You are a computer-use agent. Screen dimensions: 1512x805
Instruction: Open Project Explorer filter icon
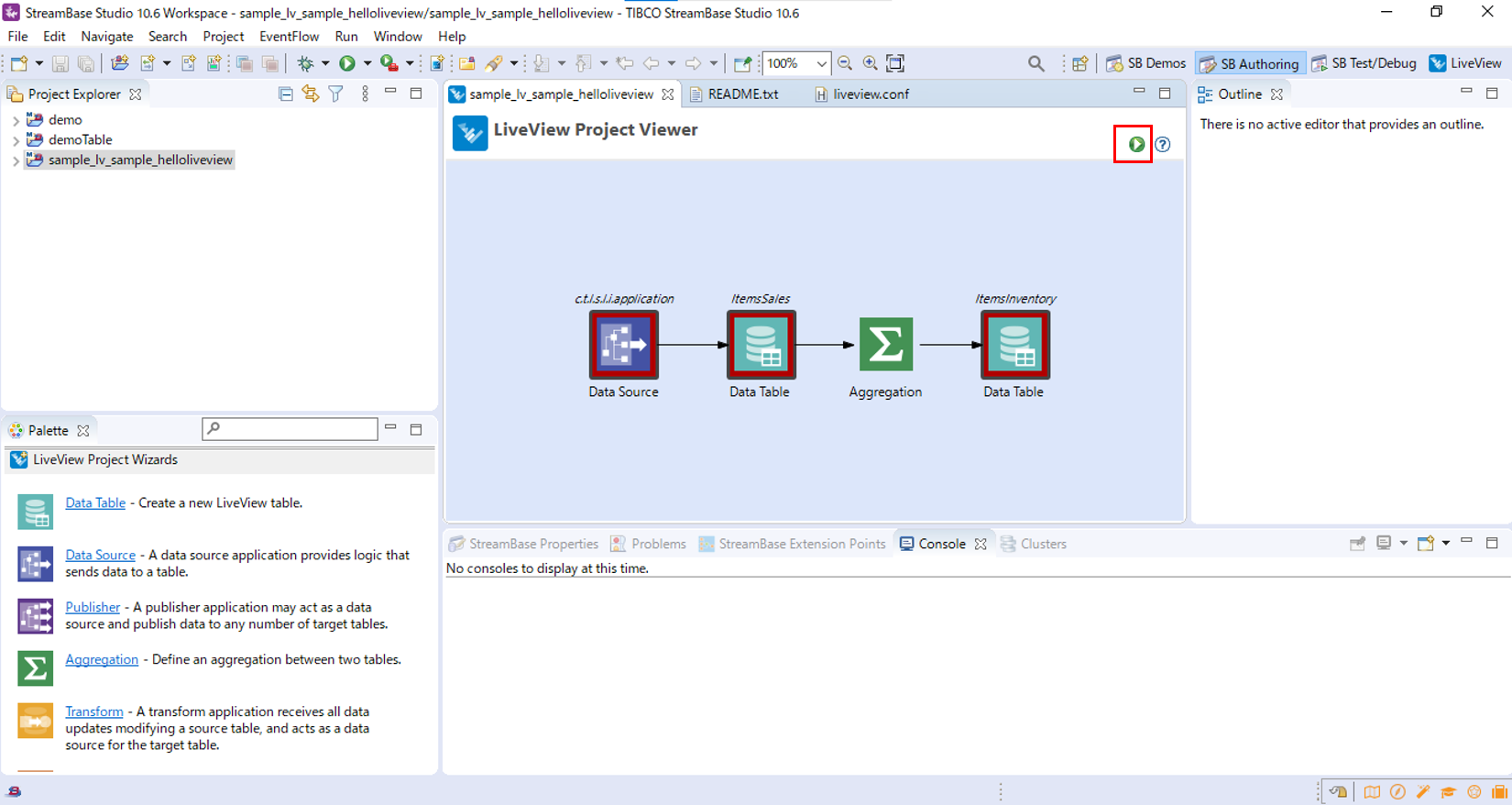click(x=336, y=94)
